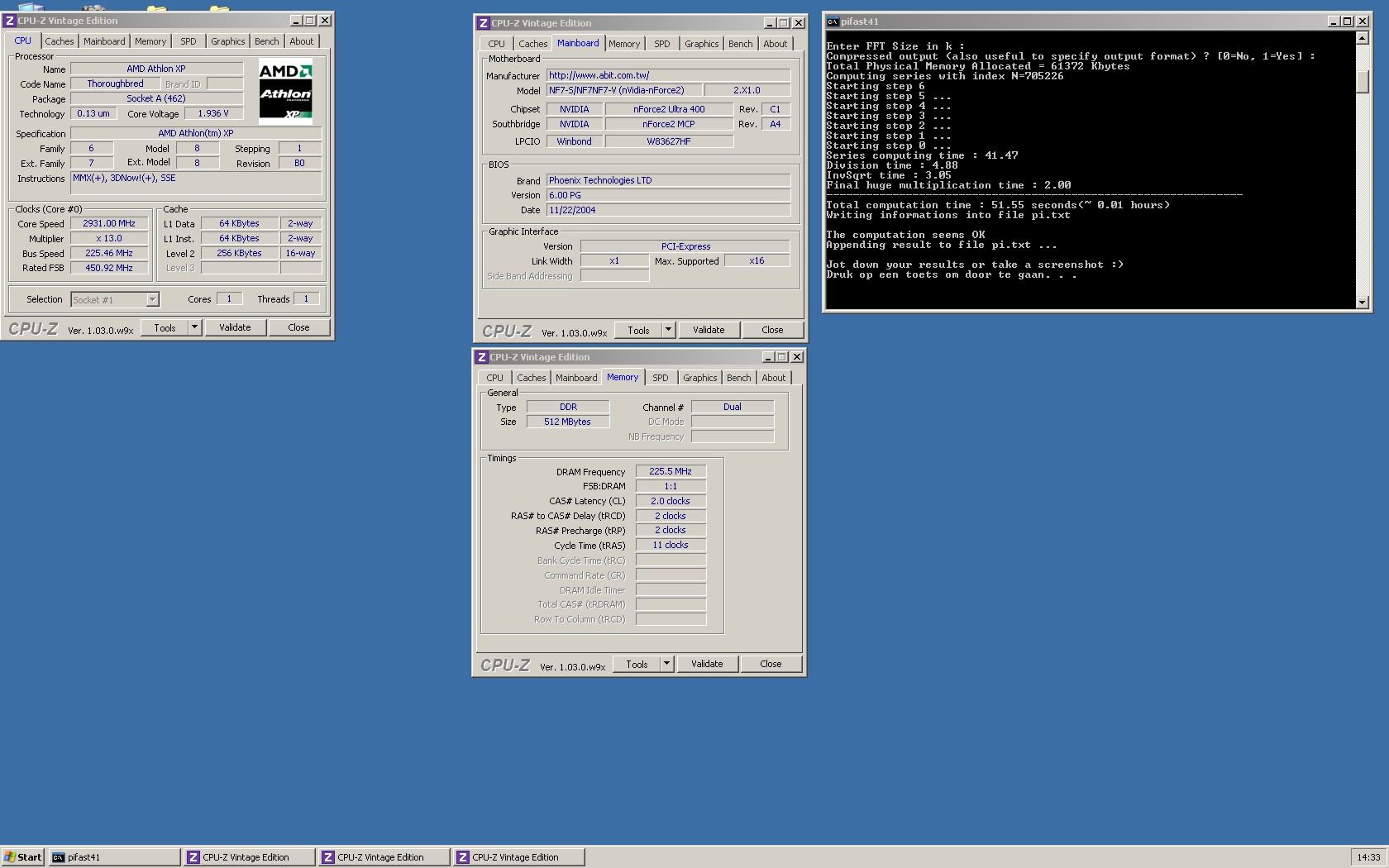This screenshot has width=1389, height=868.
Task: Click Validate in the CPU window
Action: [x=235, y=327]
